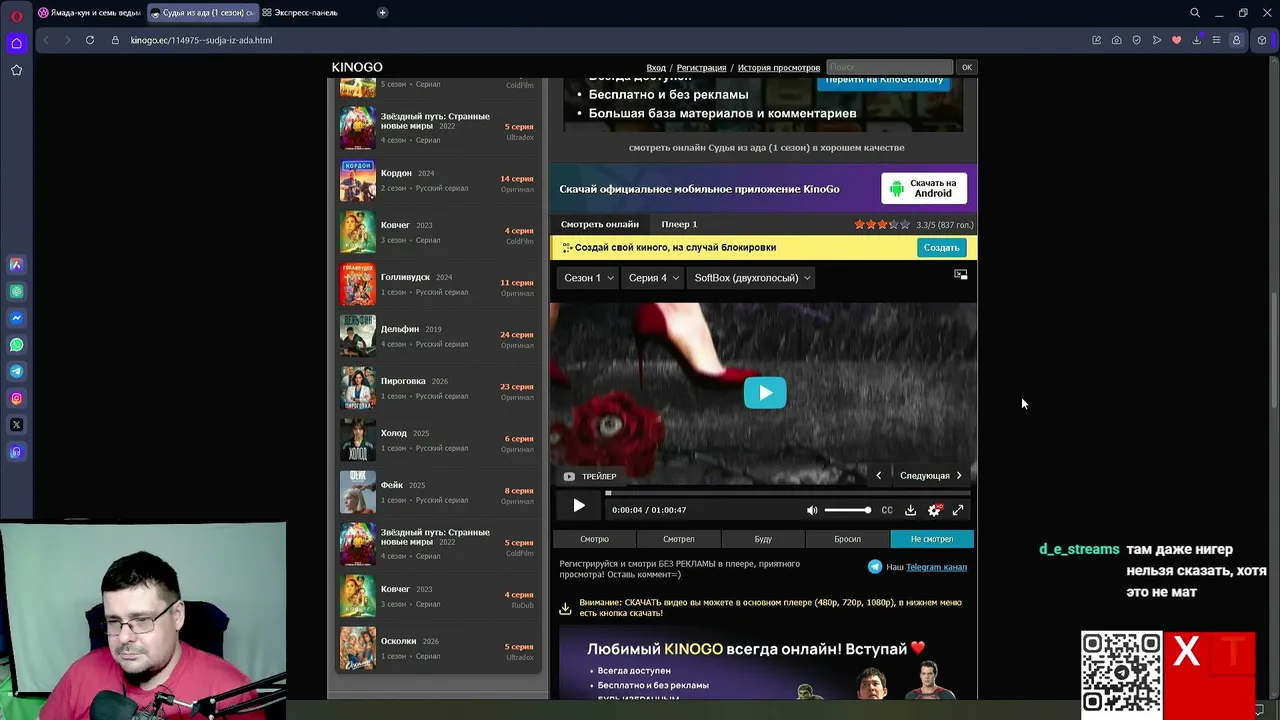Open a new browser tab

click(382, 13)
